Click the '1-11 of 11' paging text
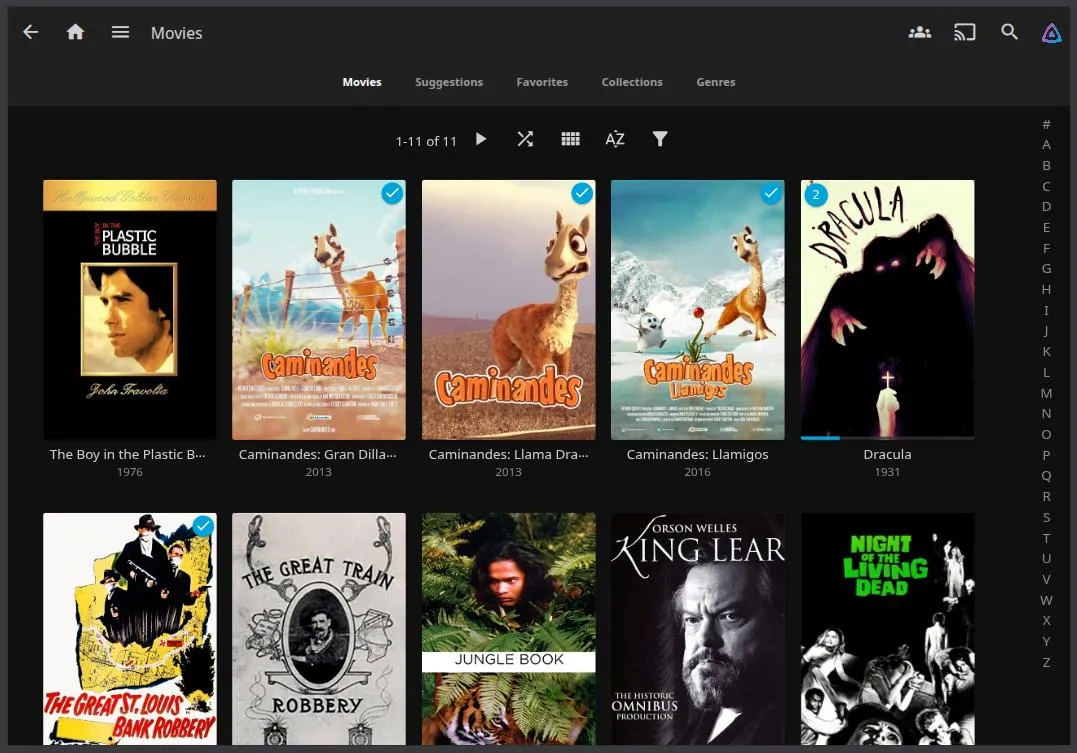Screen dimensions: 1077x753 pyautogui.click(x=426, y=141)
